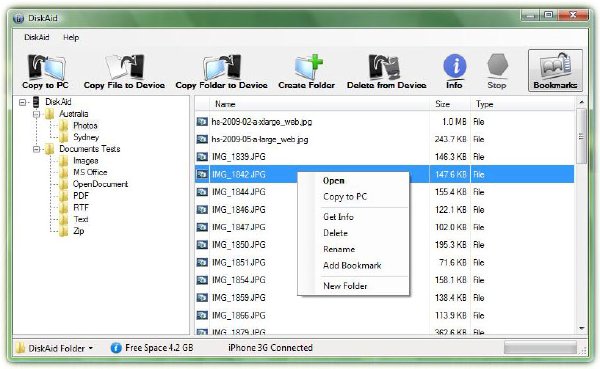Select the RTF folder in tree
Screen dimensions: 600x369
(81, 207)
